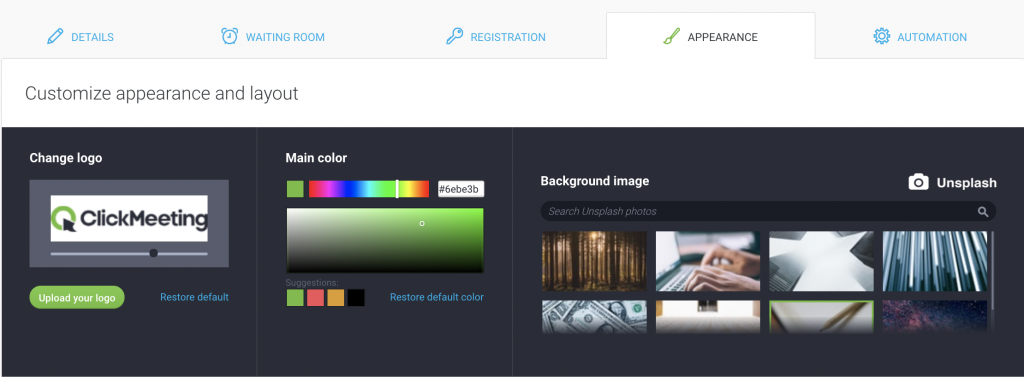The height and width of the screenshot is (377, 1024).
Task: Select the grey star background thumbnail
Action: (x=822, y=261)
